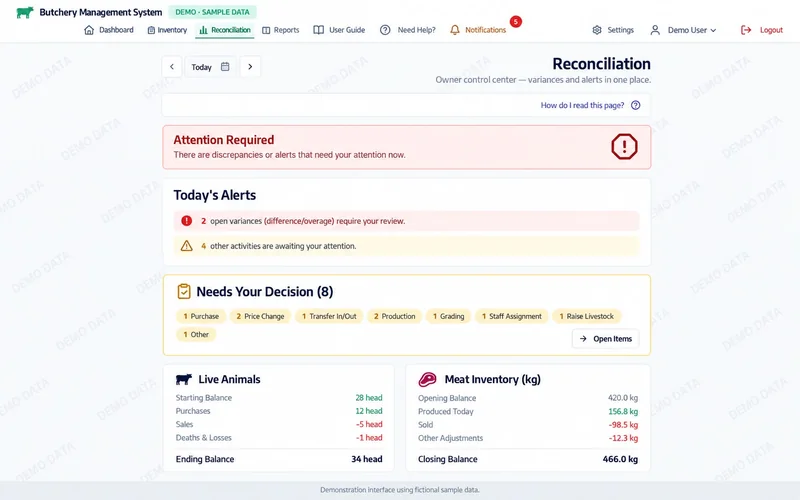The image size is (800, 500).
Task: Open the Dashboard menu item
Action: (x=109, y=30)
